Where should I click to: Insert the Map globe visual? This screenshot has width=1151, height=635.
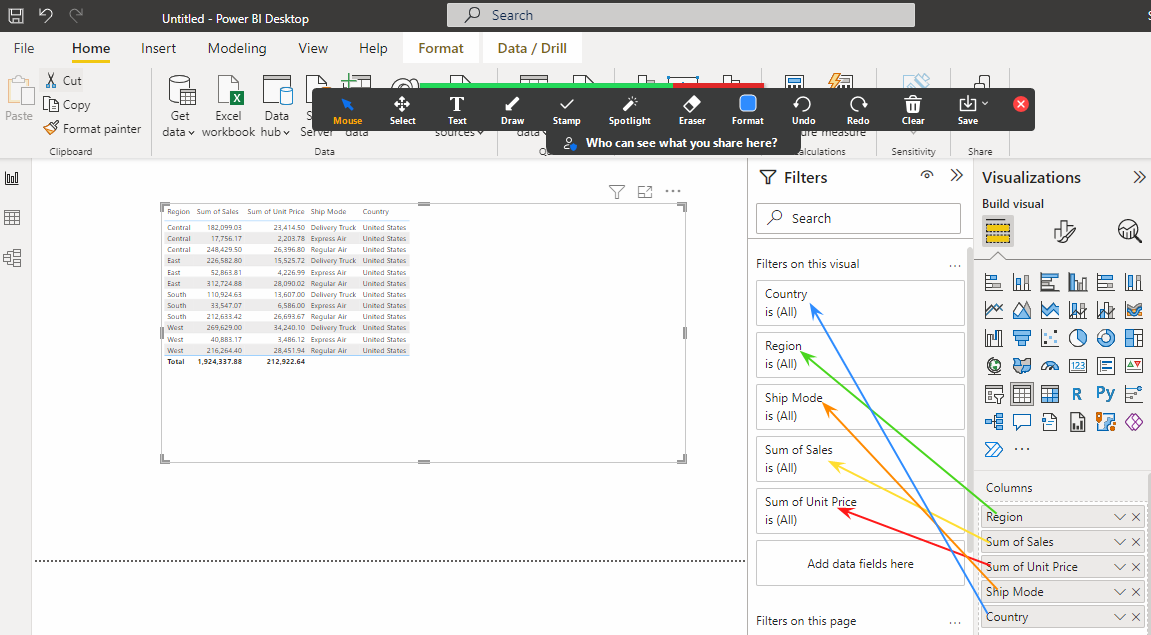point(993,366)
